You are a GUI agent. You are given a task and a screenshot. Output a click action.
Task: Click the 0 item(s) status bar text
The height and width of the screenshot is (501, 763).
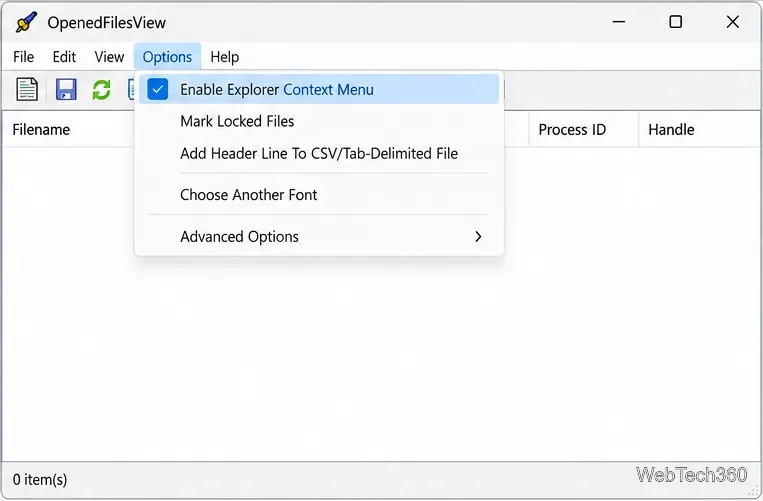[x=40, y=480]
